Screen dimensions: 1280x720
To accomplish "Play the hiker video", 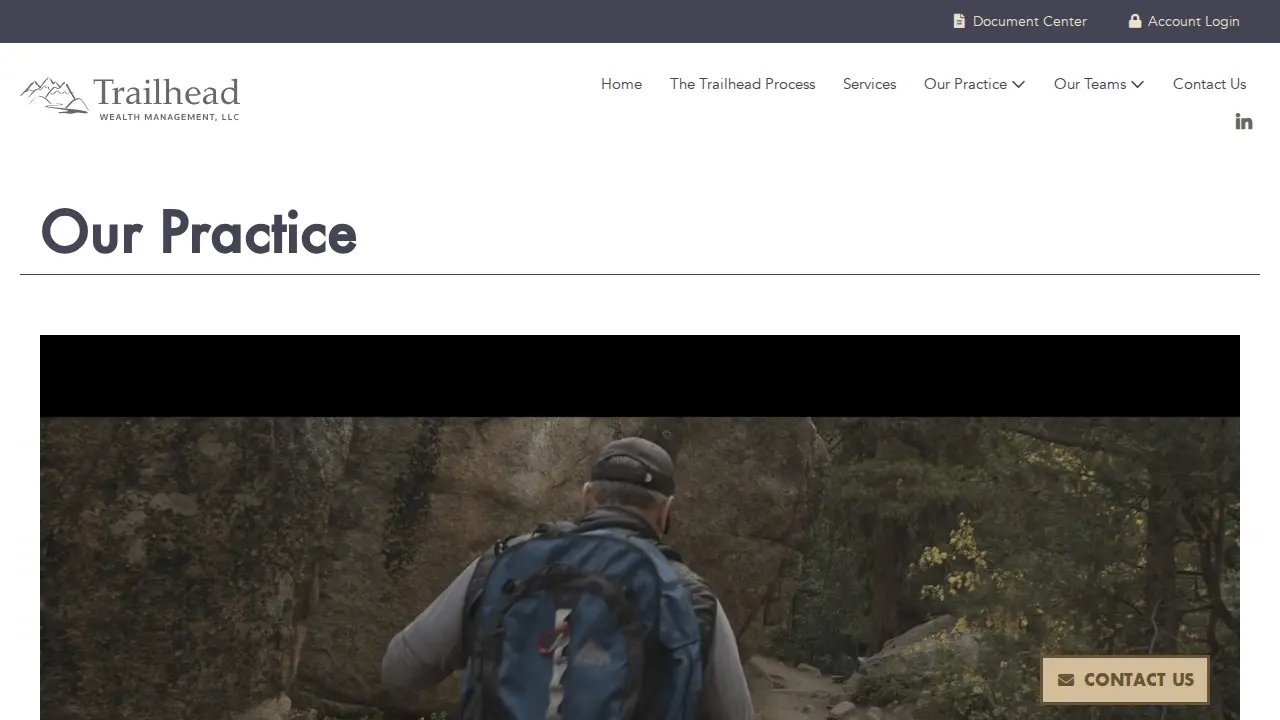I will (x=640, y=527).
